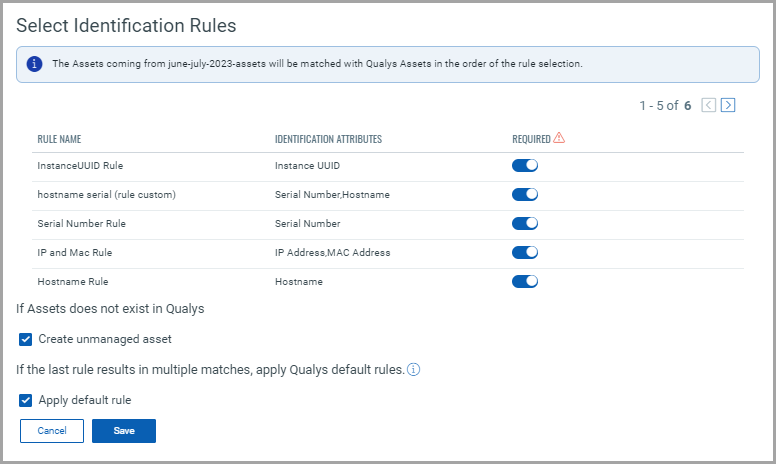Disable Required for Serial Number Rule
776x464 pixels.
525,223
